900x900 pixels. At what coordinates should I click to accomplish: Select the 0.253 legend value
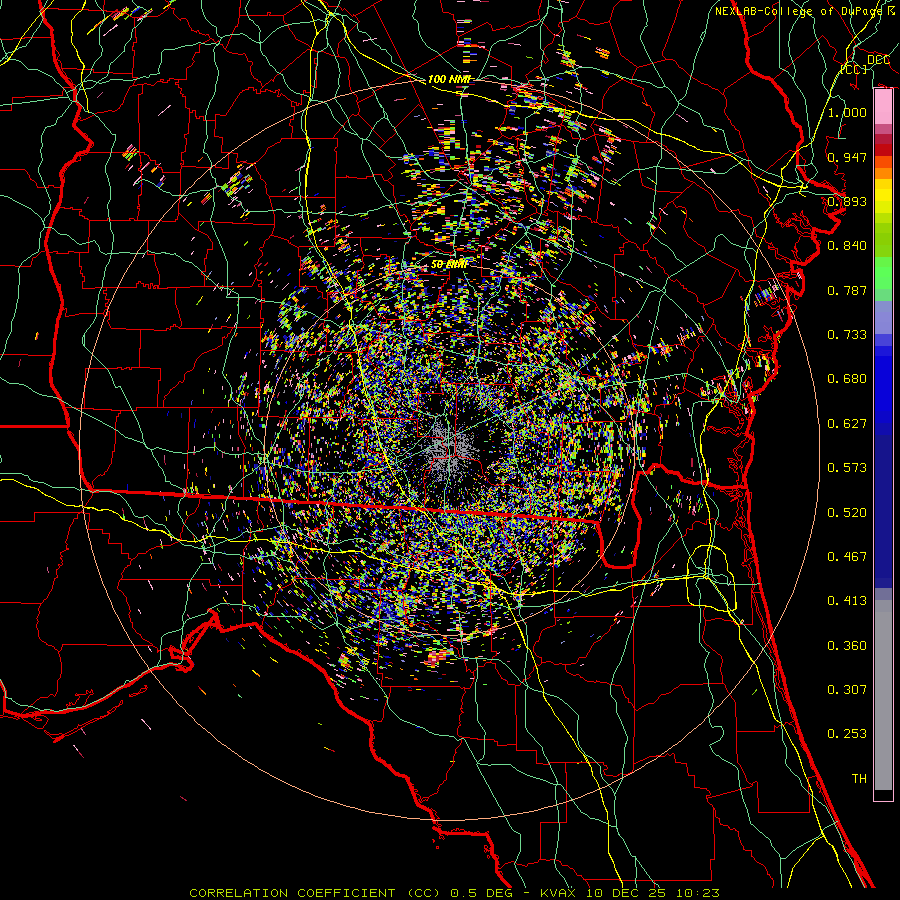pos(847,734)
